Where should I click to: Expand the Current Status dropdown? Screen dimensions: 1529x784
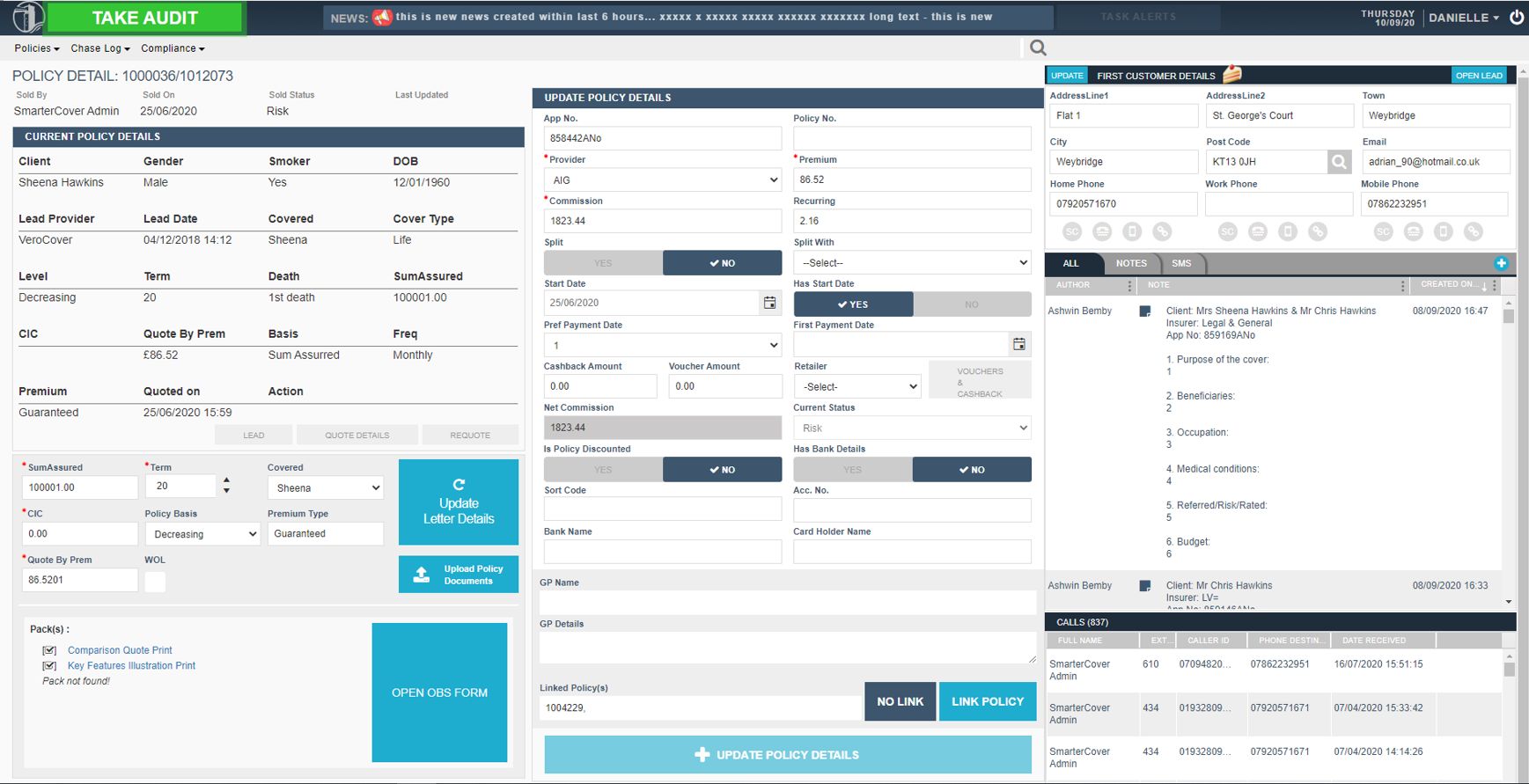pos(912,429)
